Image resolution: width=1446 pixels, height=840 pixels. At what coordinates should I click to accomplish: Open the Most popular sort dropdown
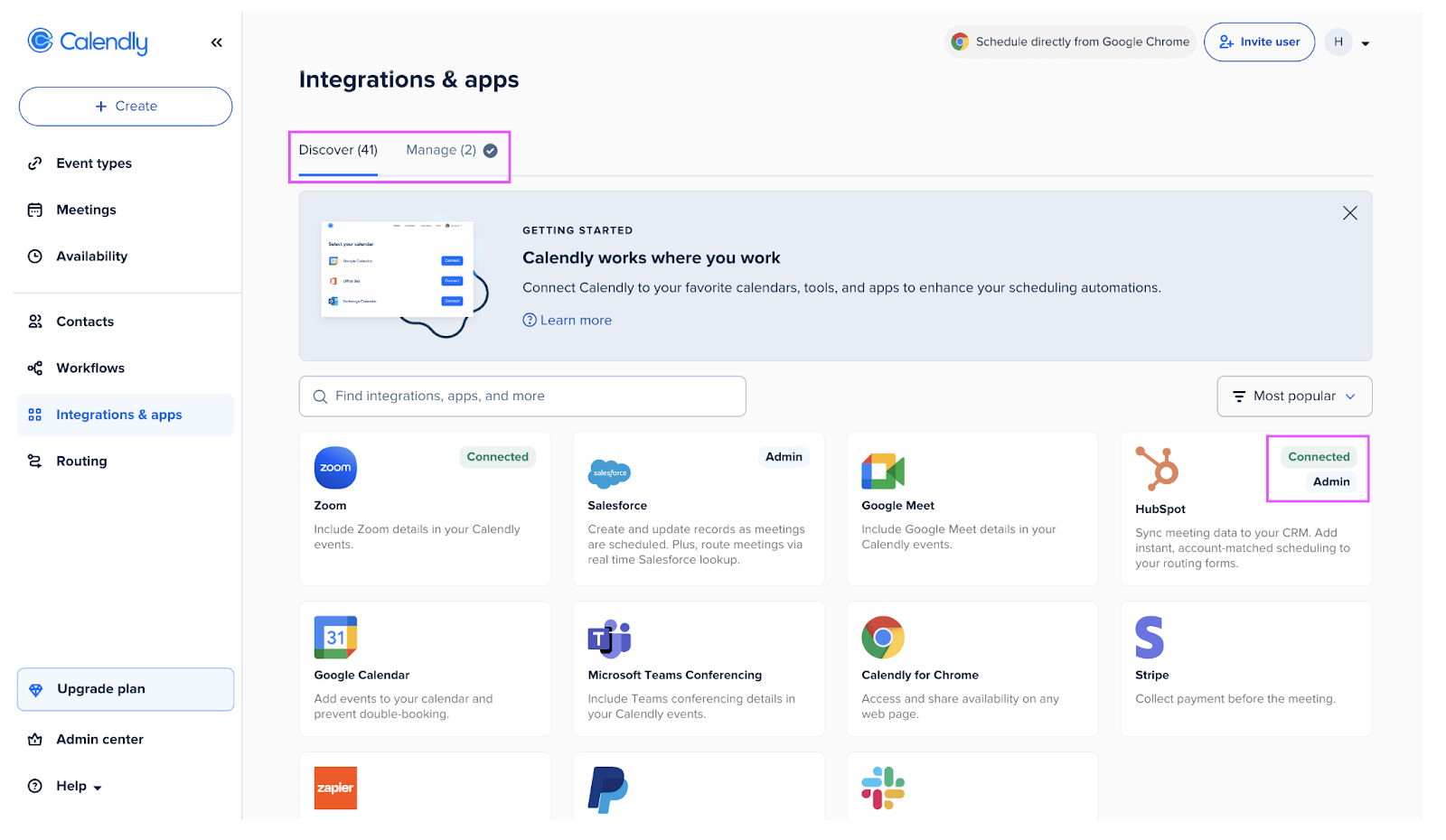click(1294, 397)
